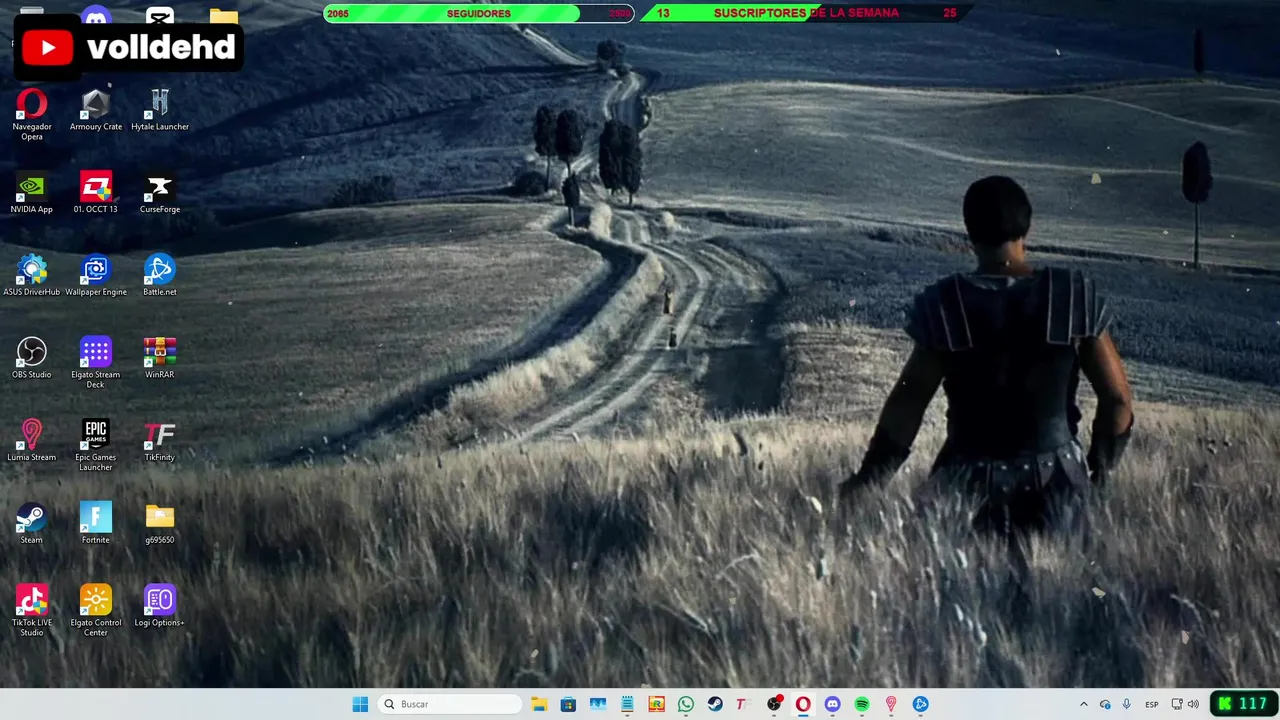Open the Steam desktop shortcut
The width and height of the screenshot is (1280, 720).
point(32,524)
